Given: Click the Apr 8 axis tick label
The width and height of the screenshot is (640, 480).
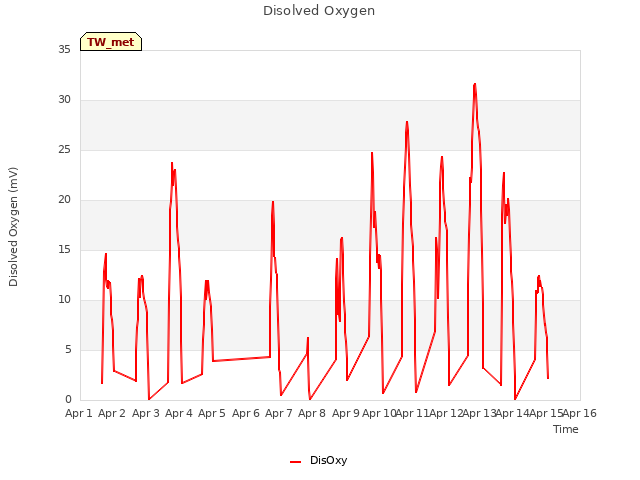Looking at the screenshot, I should pyautogui.click(x=312, y=413).
